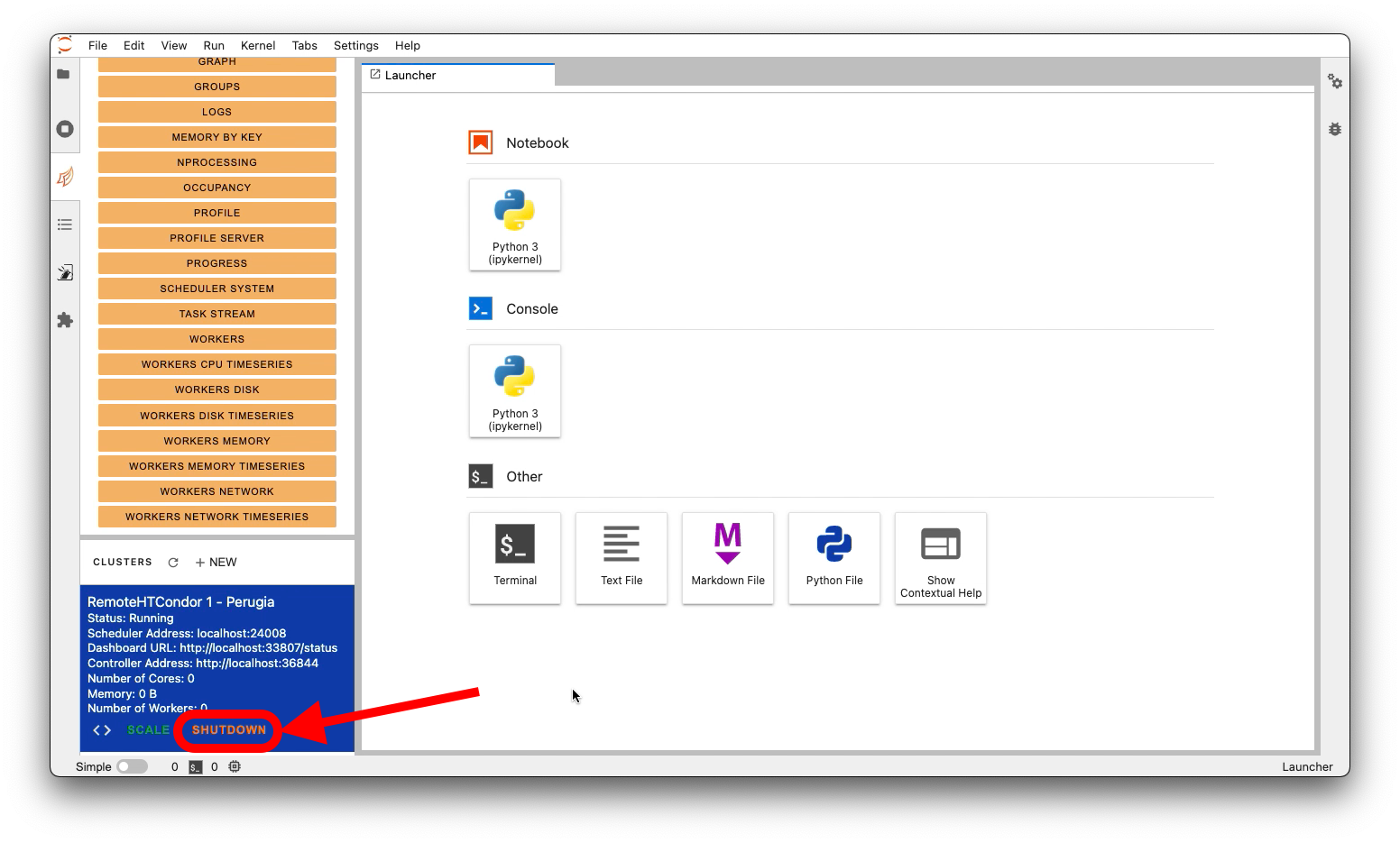Open the GROUPS dashboard
This screenshot has height=843, width=1400.
217,87
